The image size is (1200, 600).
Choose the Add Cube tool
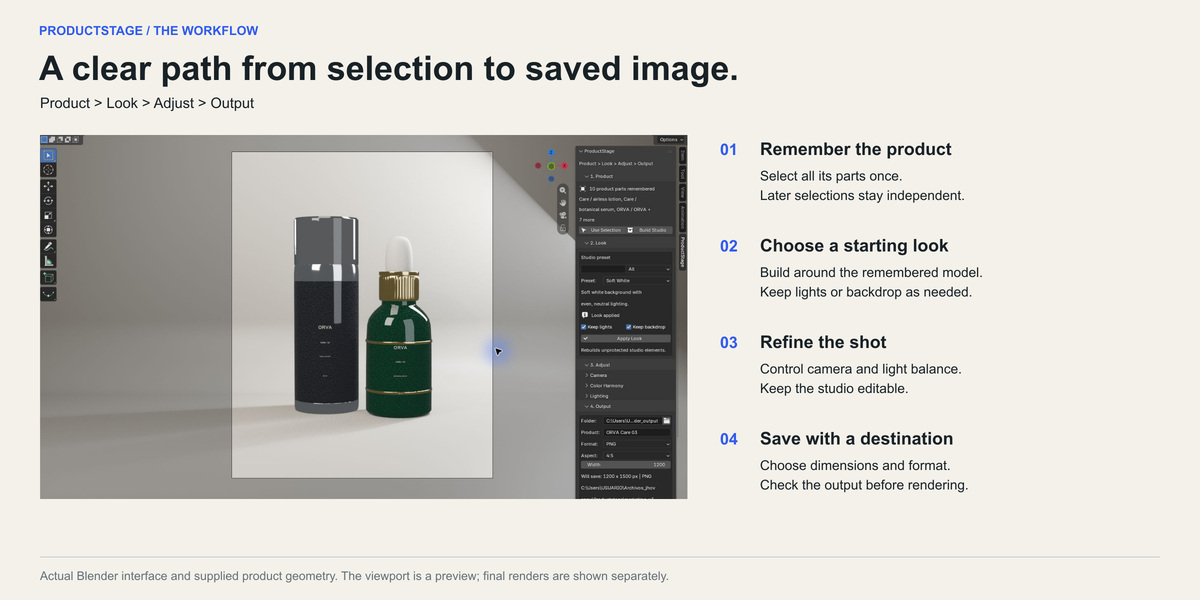(48, 277)
